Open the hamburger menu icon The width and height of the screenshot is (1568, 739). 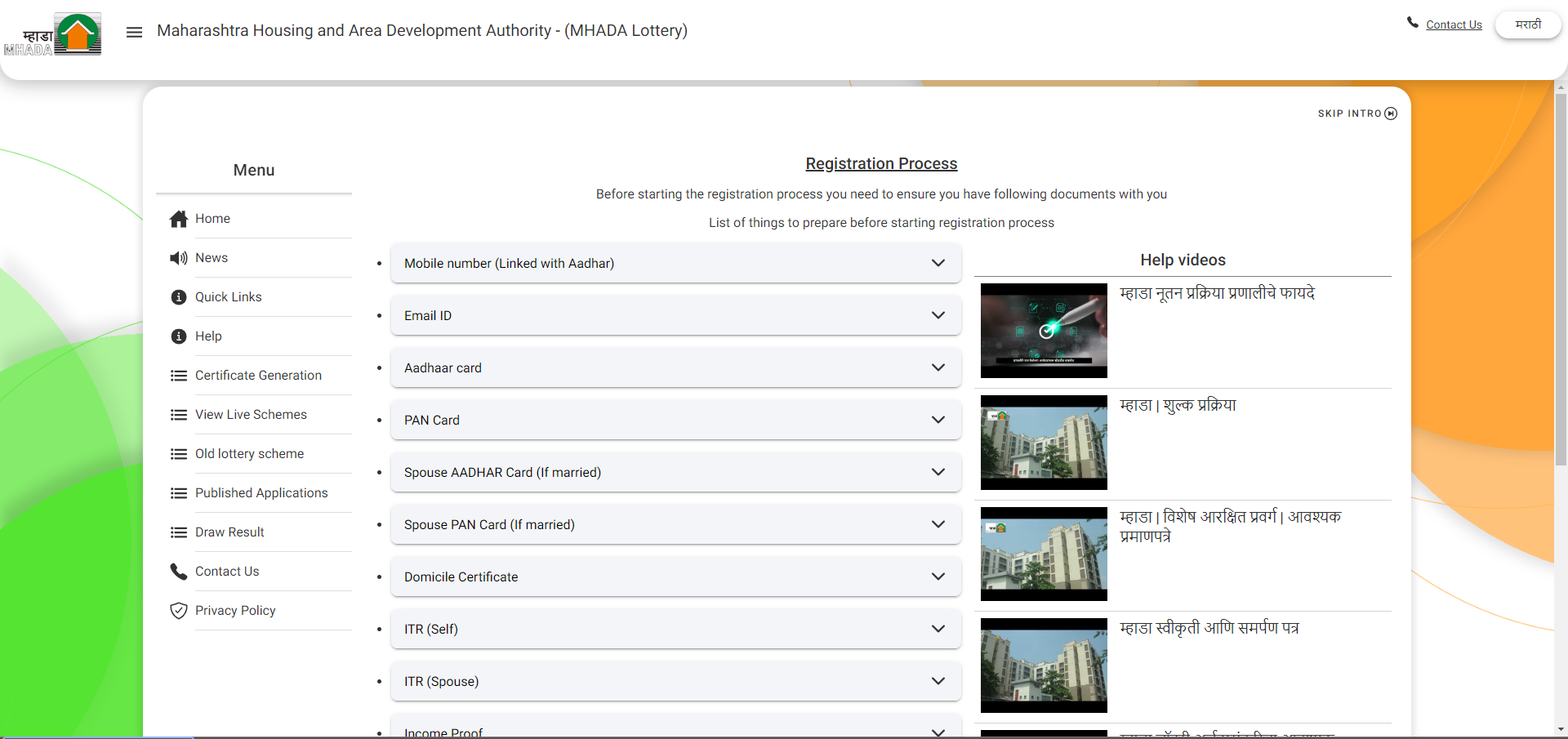(135, 32)
